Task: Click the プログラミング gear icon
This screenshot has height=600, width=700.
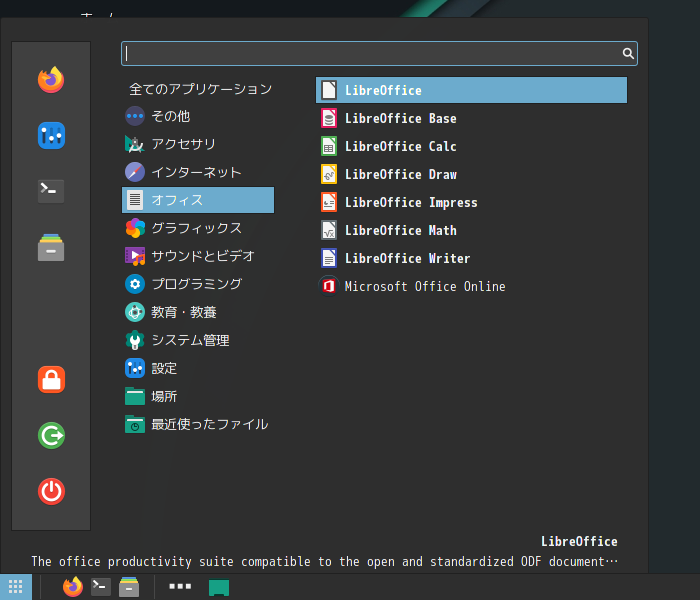Action: [x=135, y=284]
